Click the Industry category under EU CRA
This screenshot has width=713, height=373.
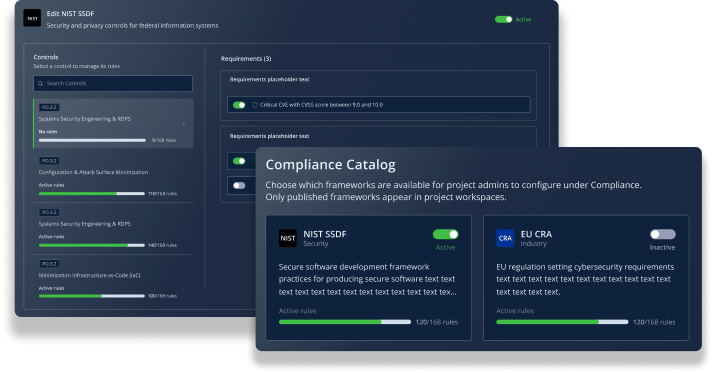533,244
